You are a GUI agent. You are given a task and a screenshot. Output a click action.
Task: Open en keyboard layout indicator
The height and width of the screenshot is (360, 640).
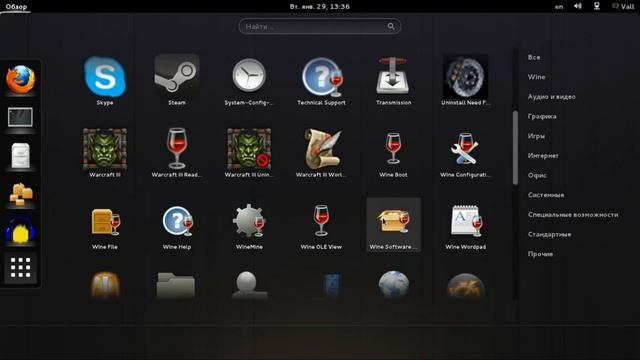pos(559,7)
